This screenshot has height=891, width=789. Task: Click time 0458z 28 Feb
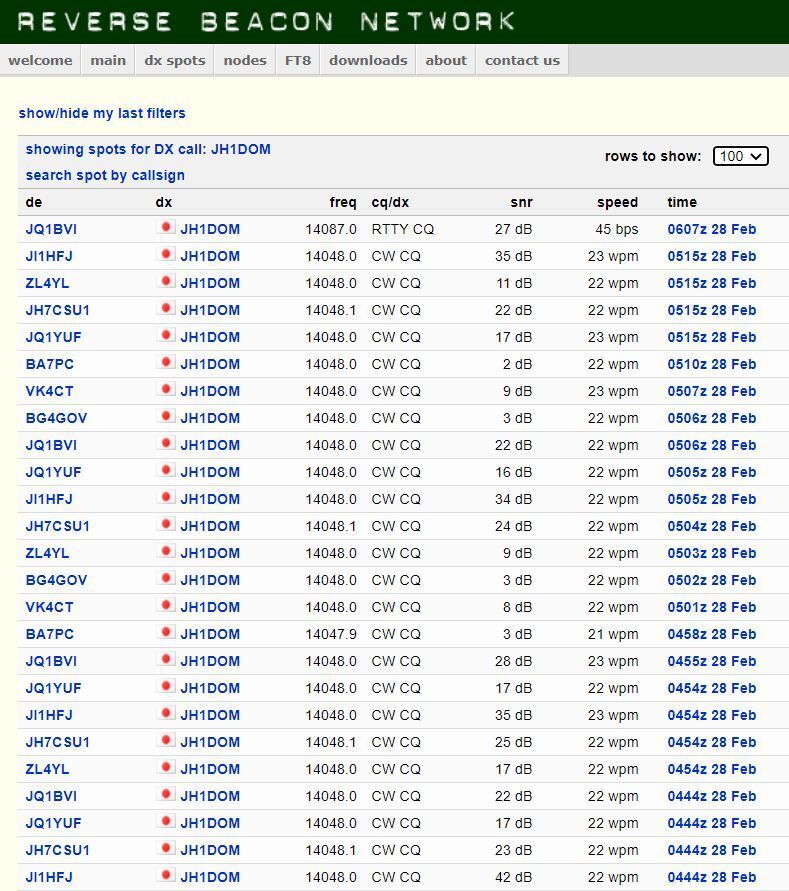click(x=712, y=634)
